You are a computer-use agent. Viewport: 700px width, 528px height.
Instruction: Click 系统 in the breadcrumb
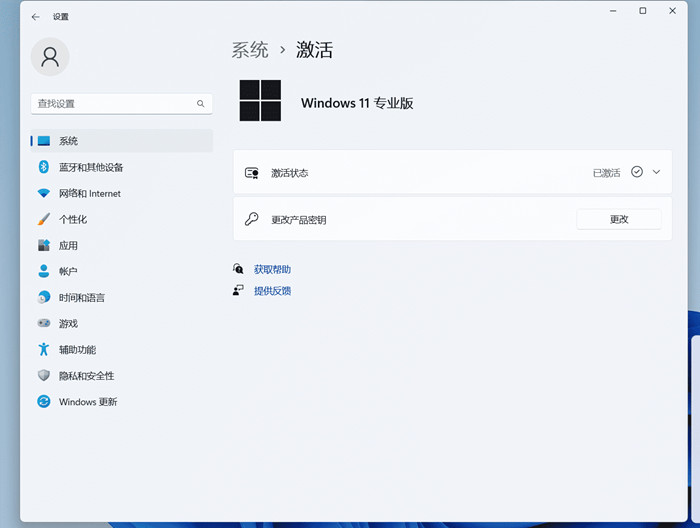(250, 50)
